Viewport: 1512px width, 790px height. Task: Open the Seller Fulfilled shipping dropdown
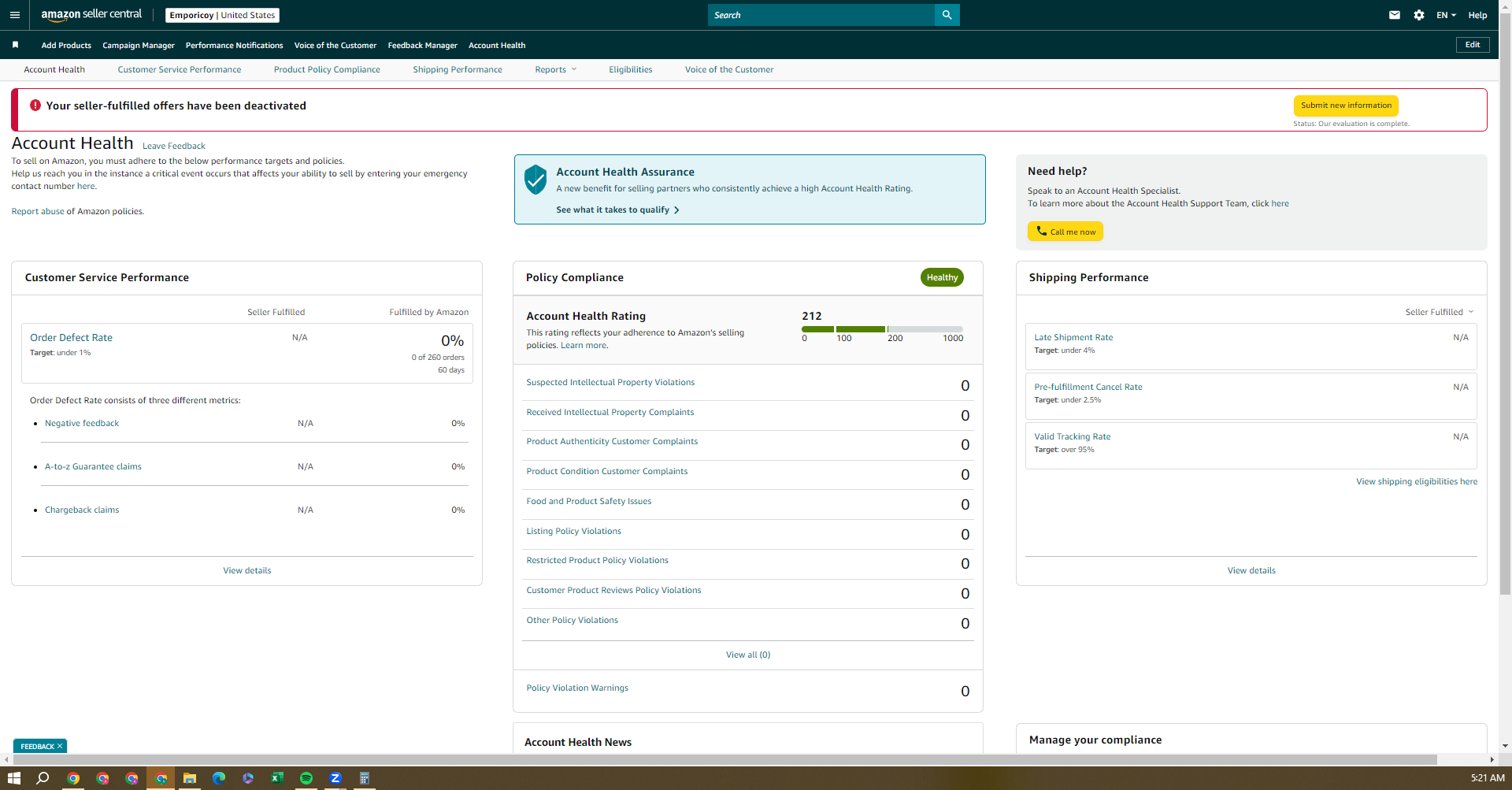point(1440,312)
